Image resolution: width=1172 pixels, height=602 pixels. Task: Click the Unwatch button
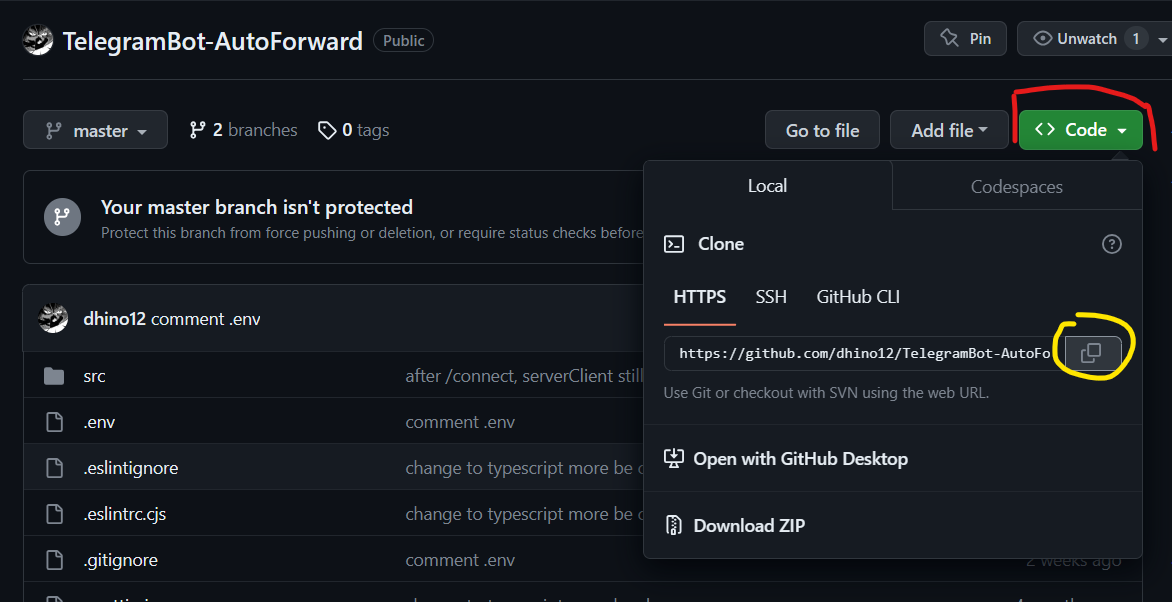click(x=1086, y=39)
